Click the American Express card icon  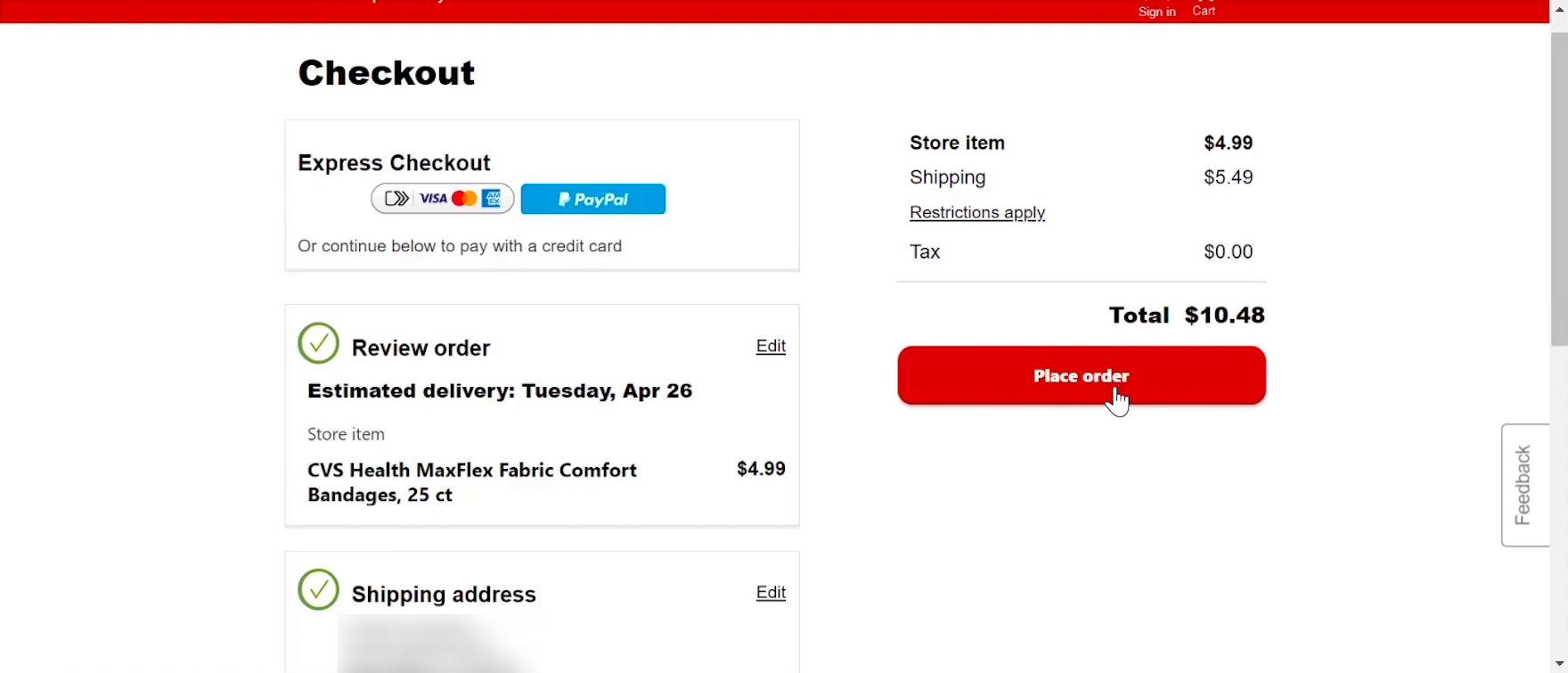point(492,198)
